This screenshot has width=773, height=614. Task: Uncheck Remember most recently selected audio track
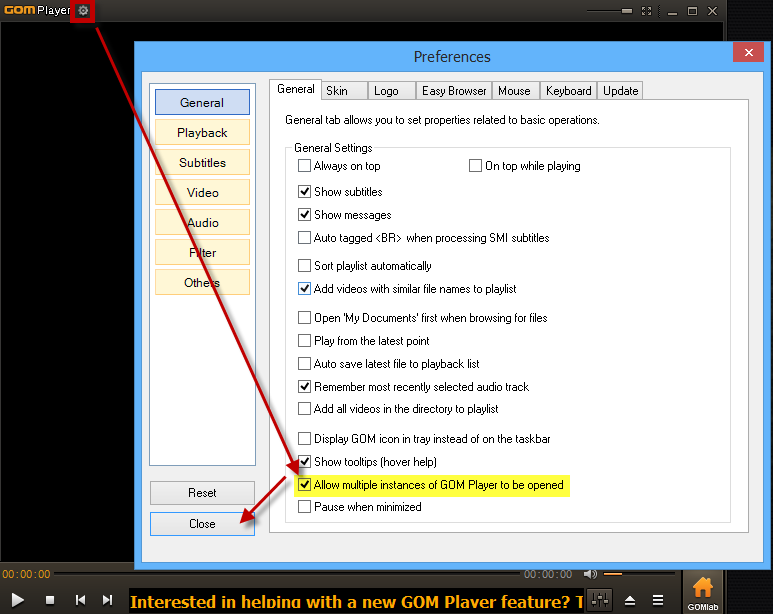click(x=304, y=387)
